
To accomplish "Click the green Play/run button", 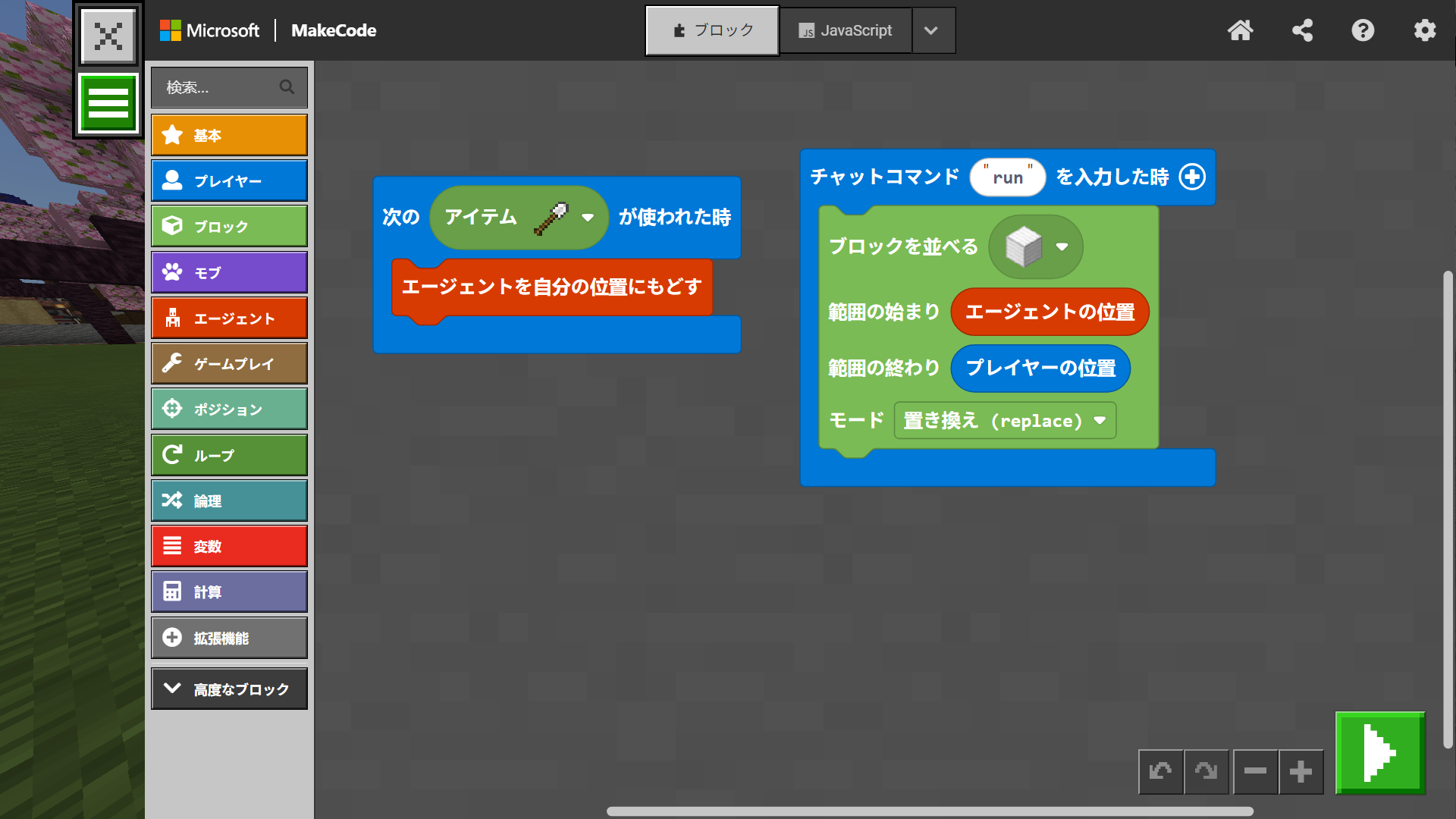I will (1379, 753).
